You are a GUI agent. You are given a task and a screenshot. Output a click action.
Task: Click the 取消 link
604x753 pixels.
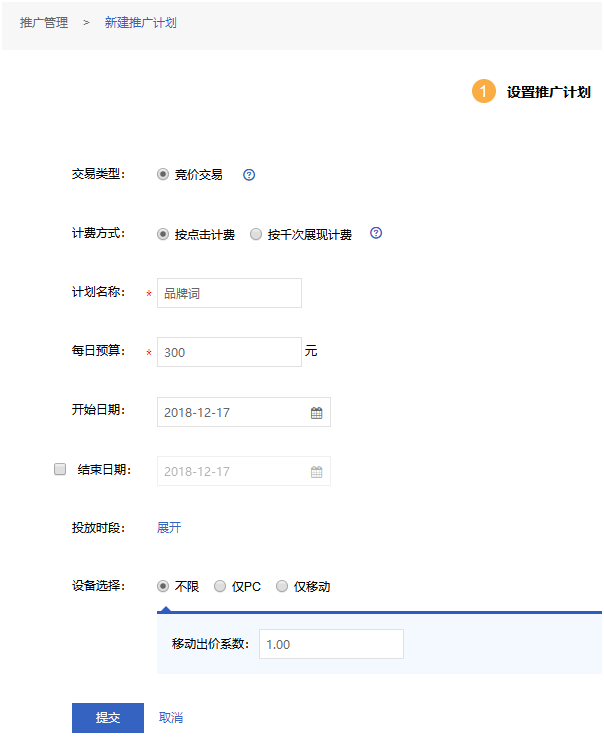[x=171, y=718]
